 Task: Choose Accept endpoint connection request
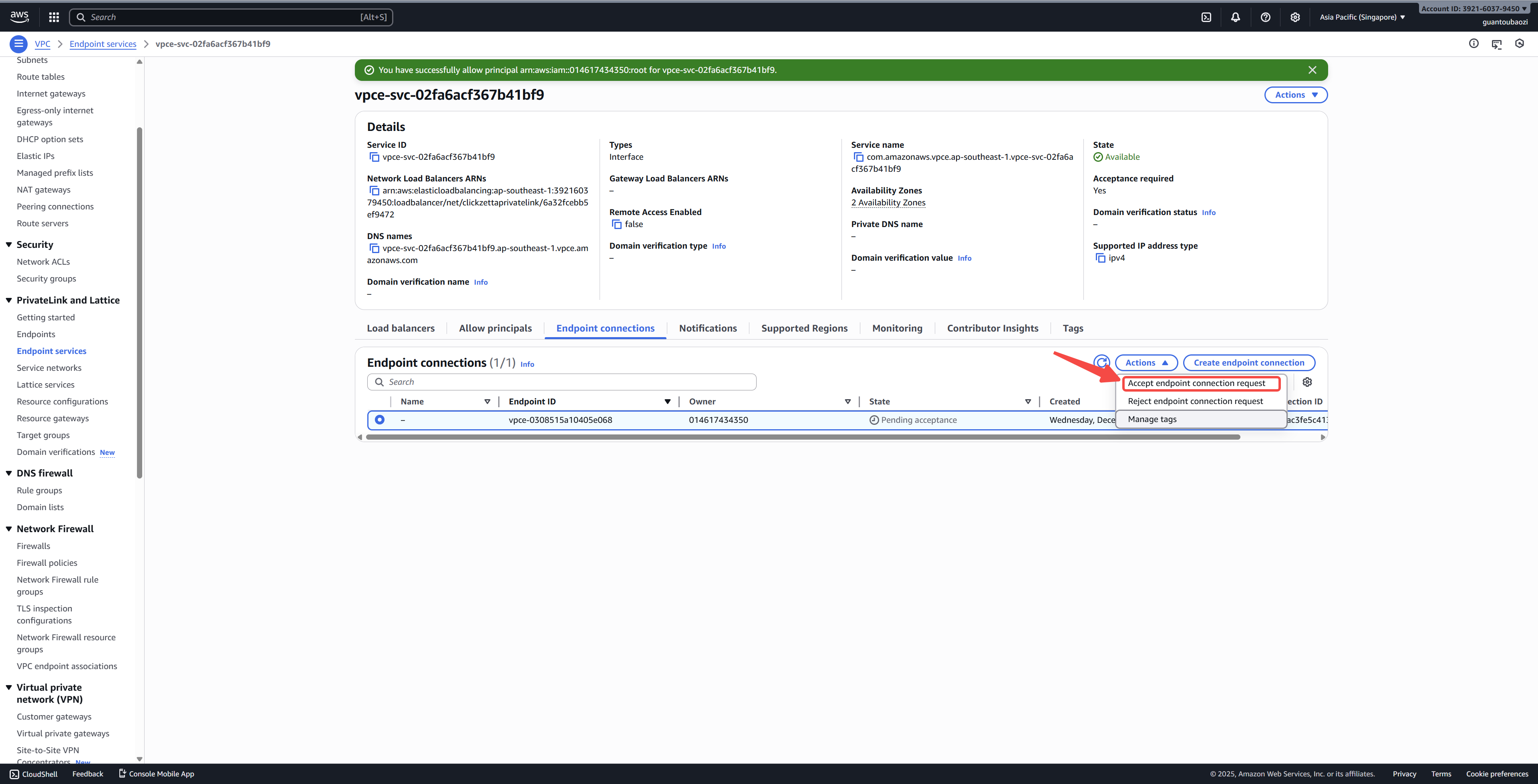pyautogui.click(x=1196, y=383)
